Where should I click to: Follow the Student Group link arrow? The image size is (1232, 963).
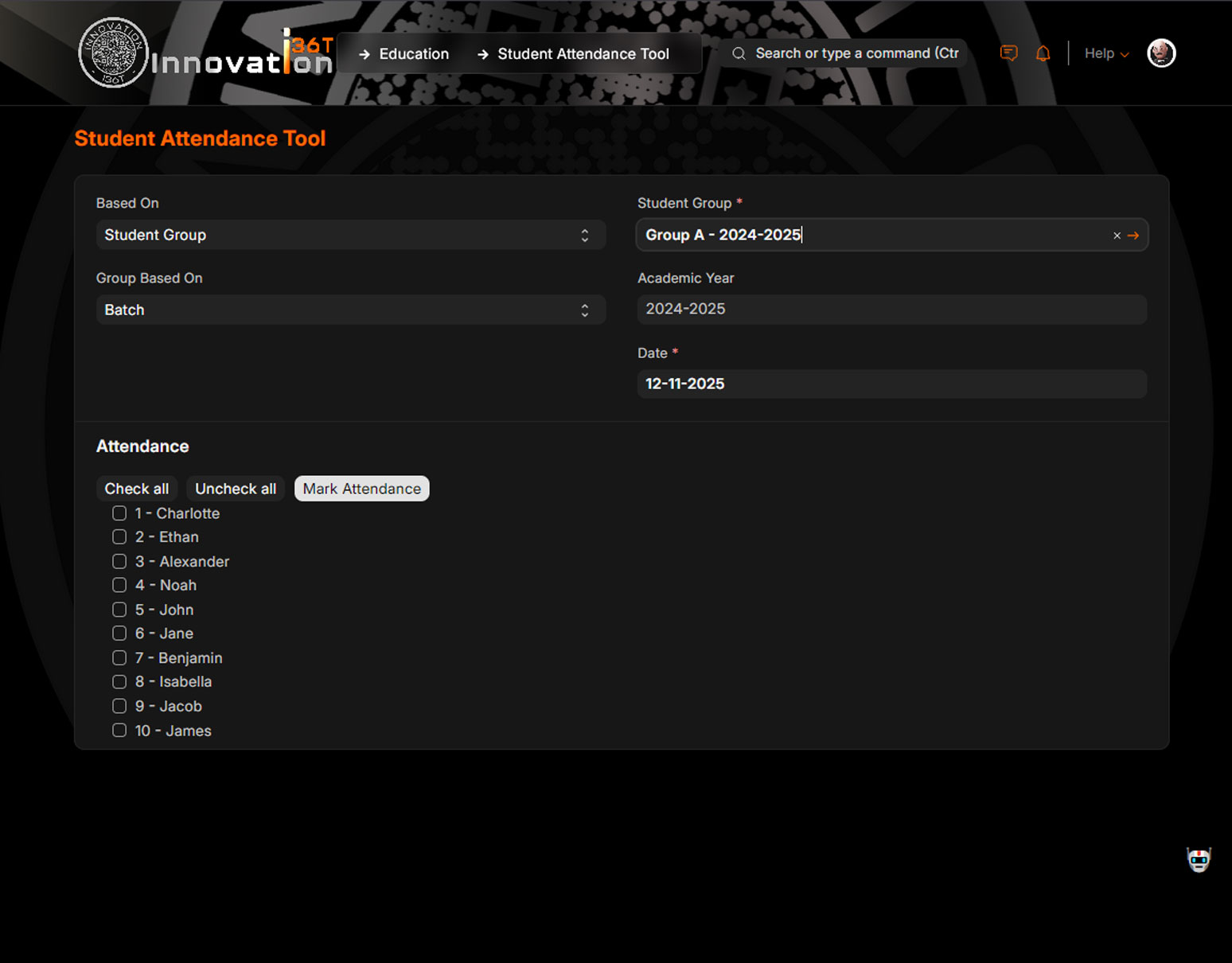[x=1133, y=236]
